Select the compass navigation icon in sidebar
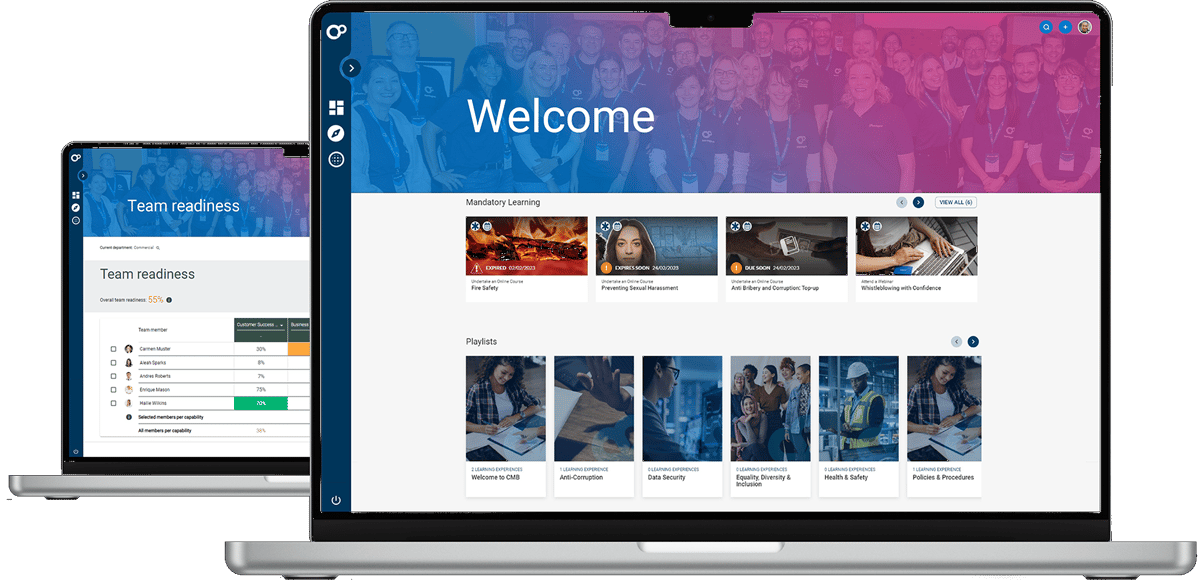This screenshot has width=1200, height=580. click(335, 133)
